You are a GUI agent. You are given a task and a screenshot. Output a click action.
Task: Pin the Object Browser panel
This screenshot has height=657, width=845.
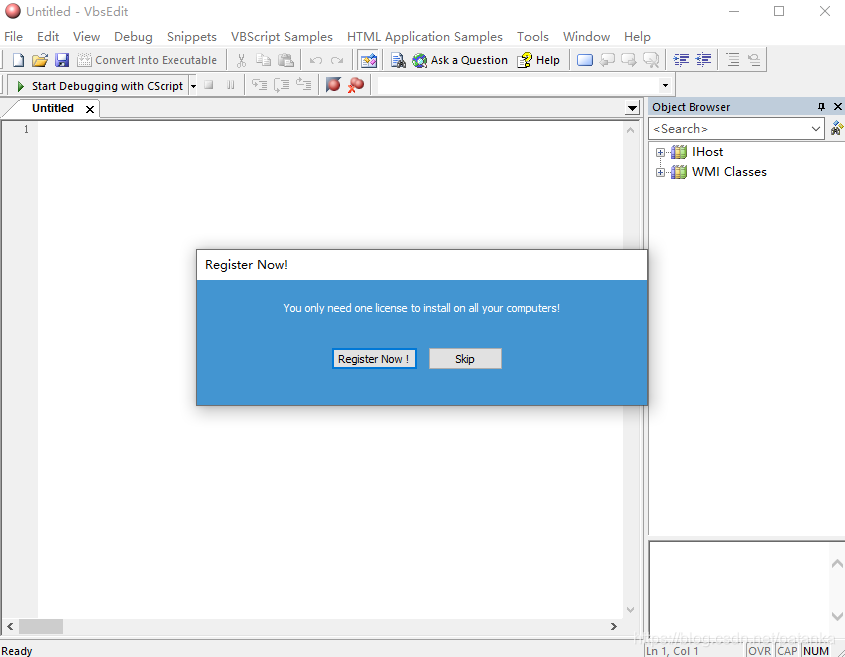pyautogui.click(x=821, y=107)
